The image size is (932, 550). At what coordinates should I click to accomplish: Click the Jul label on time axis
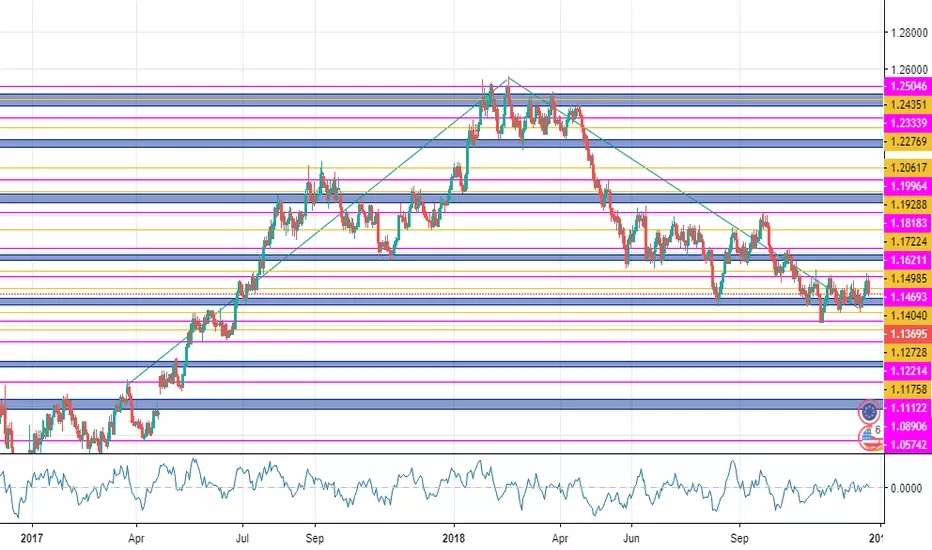click(242, 538)
